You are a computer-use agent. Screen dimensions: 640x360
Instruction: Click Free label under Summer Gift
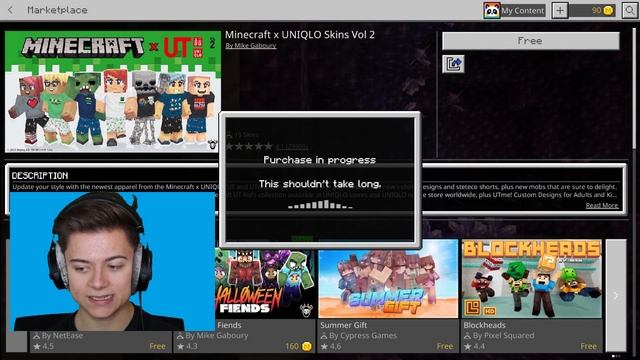tap(444, 346)
